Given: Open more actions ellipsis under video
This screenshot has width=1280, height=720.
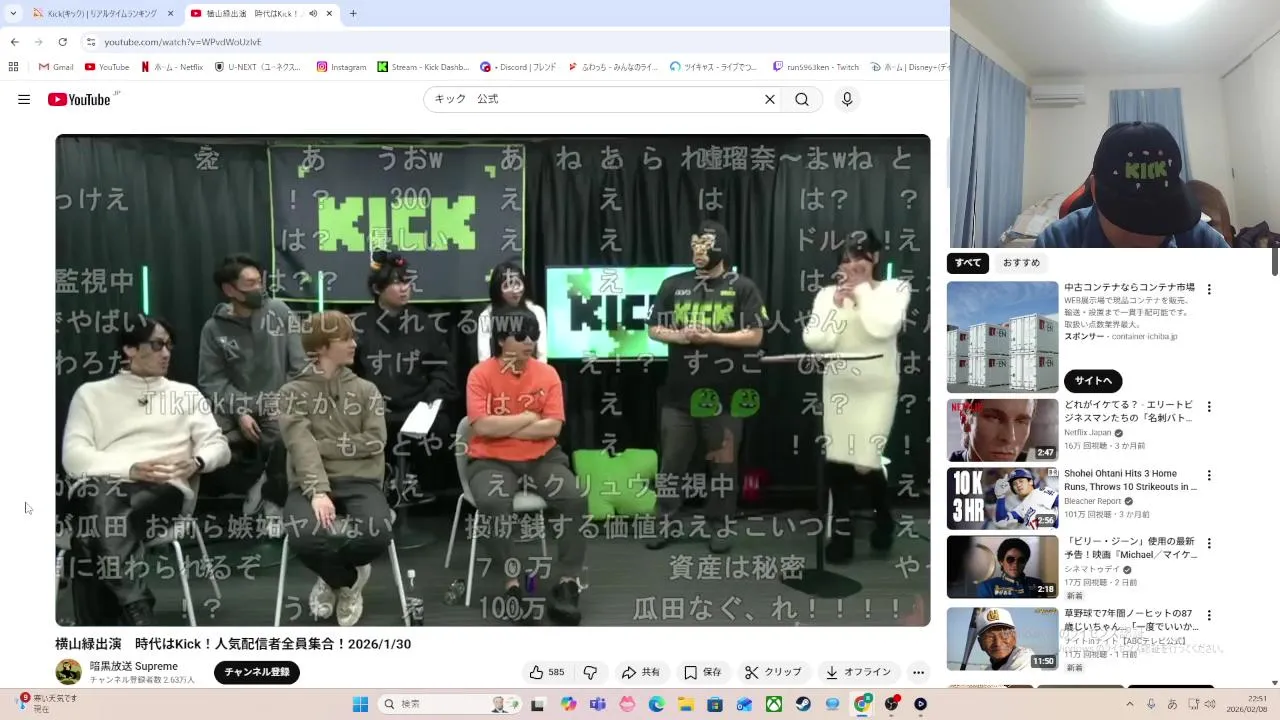Looking at the screenshot, I should pyautogui.click(x=918, y=673).
